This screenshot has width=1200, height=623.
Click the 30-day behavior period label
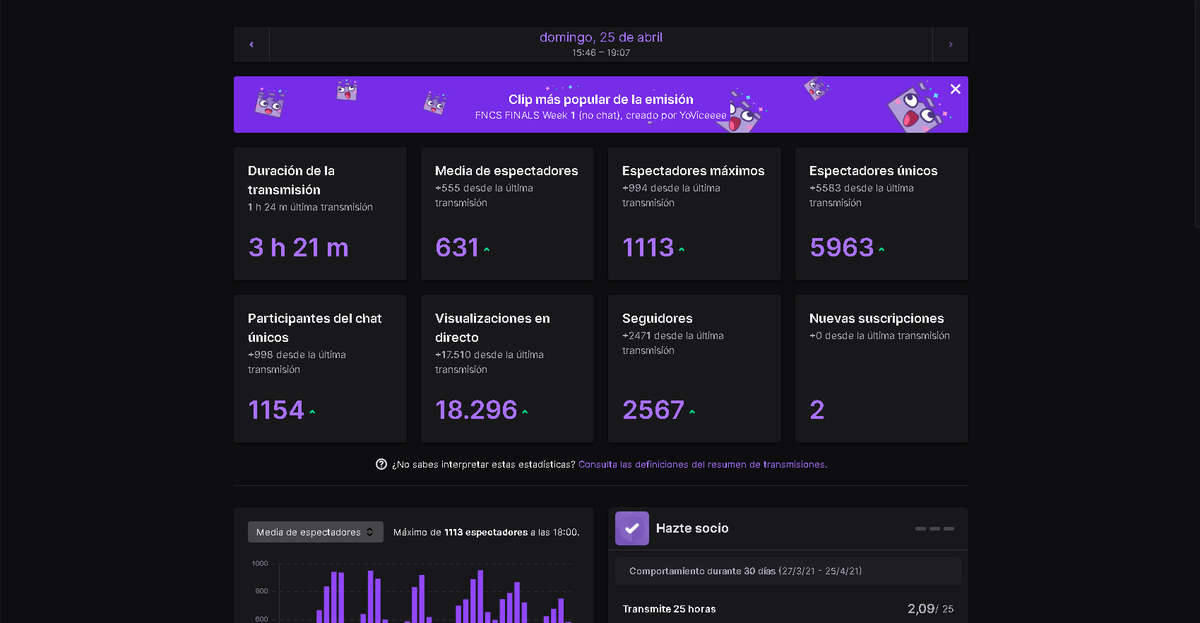click(x=746, y=571)
